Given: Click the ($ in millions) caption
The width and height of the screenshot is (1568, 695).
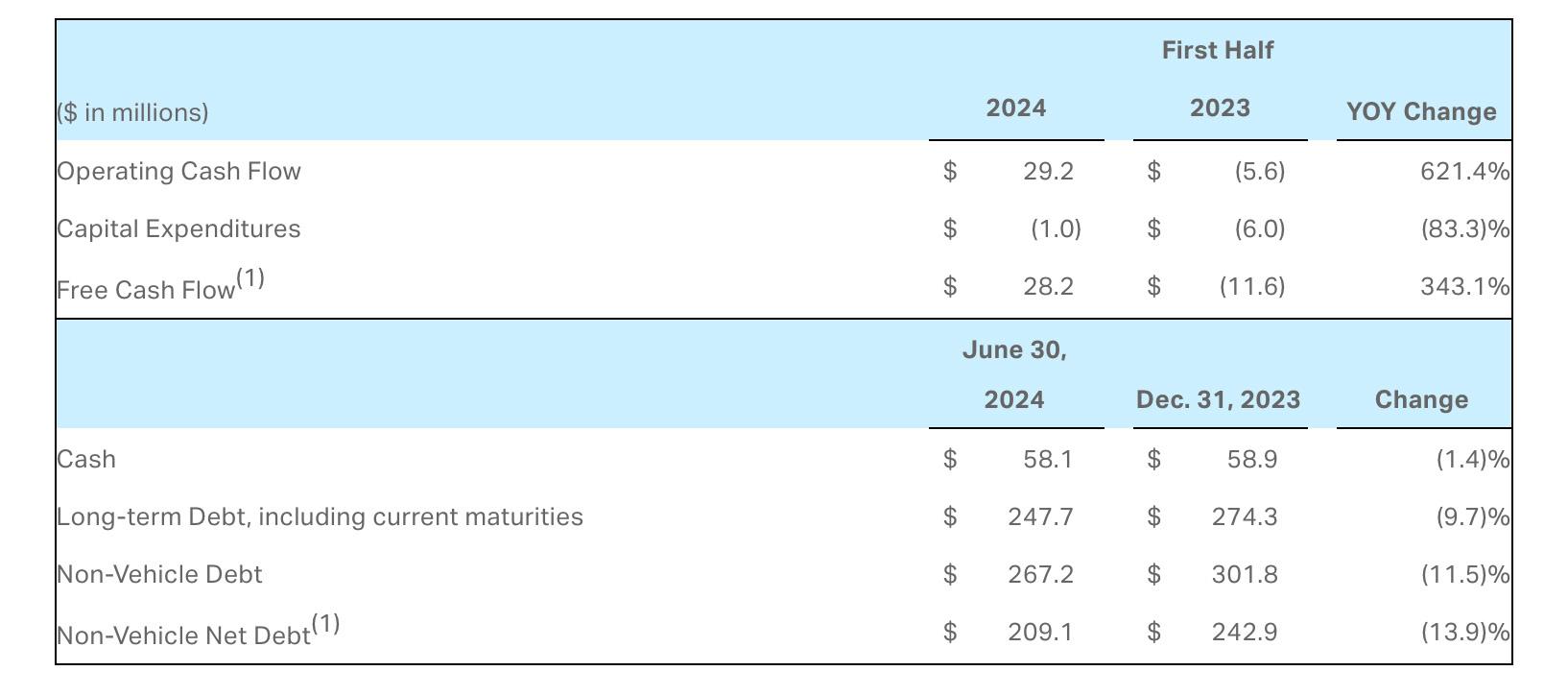Looking at the screenshot, I should tap(132, 112).
